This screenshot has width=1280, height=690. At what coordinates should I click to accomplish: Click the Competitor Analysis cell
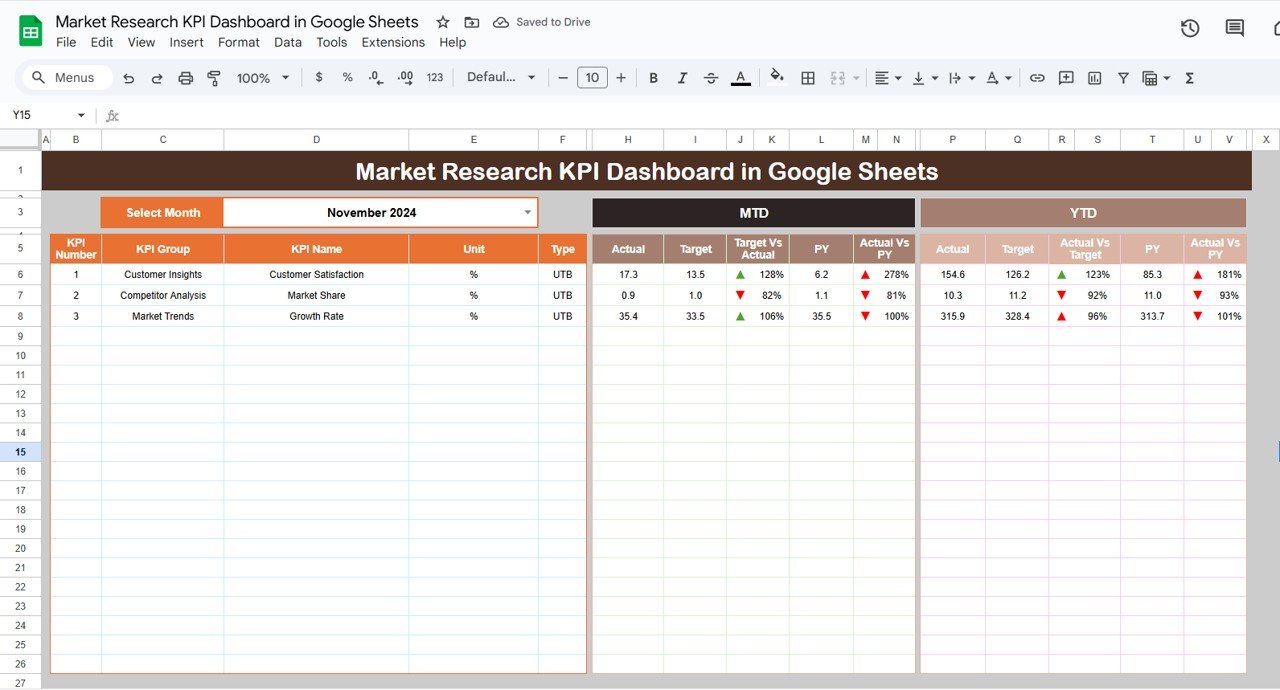163,295
